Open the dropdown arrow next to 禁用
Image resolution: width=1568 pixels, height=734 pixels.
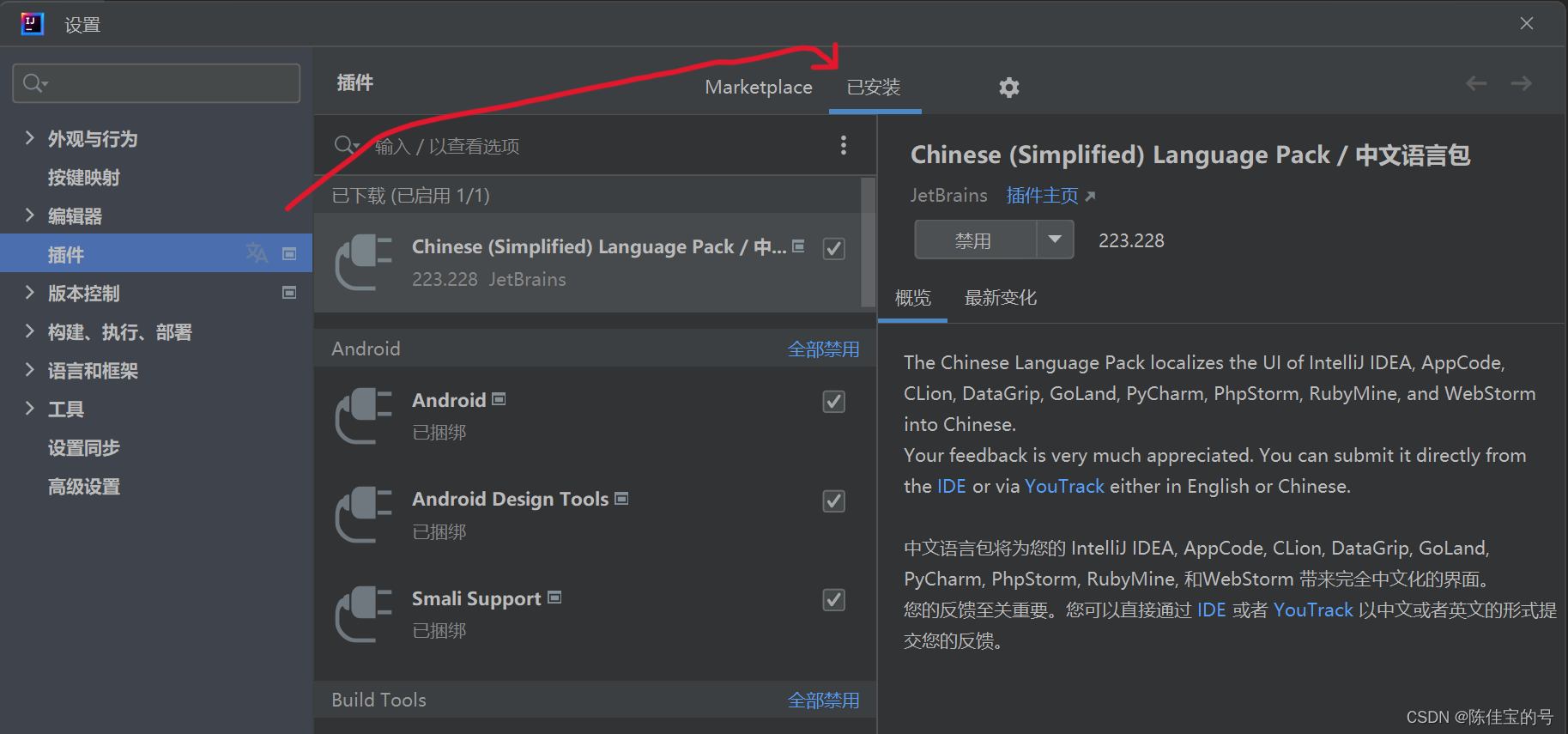pyautogui.click(x=1056, y=240)
